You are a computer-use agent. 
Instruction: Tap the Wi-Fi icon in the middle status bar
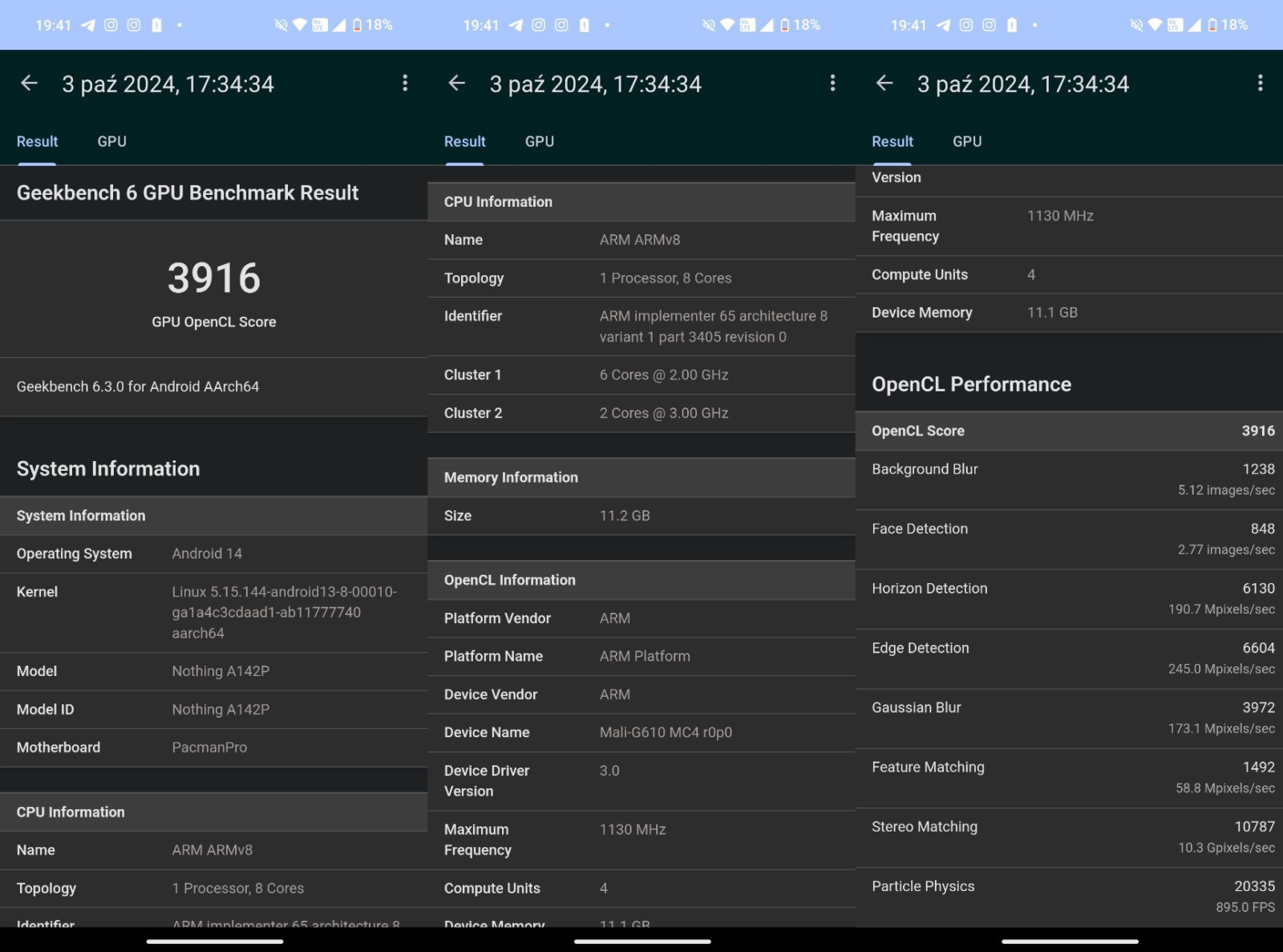(726, 26)
